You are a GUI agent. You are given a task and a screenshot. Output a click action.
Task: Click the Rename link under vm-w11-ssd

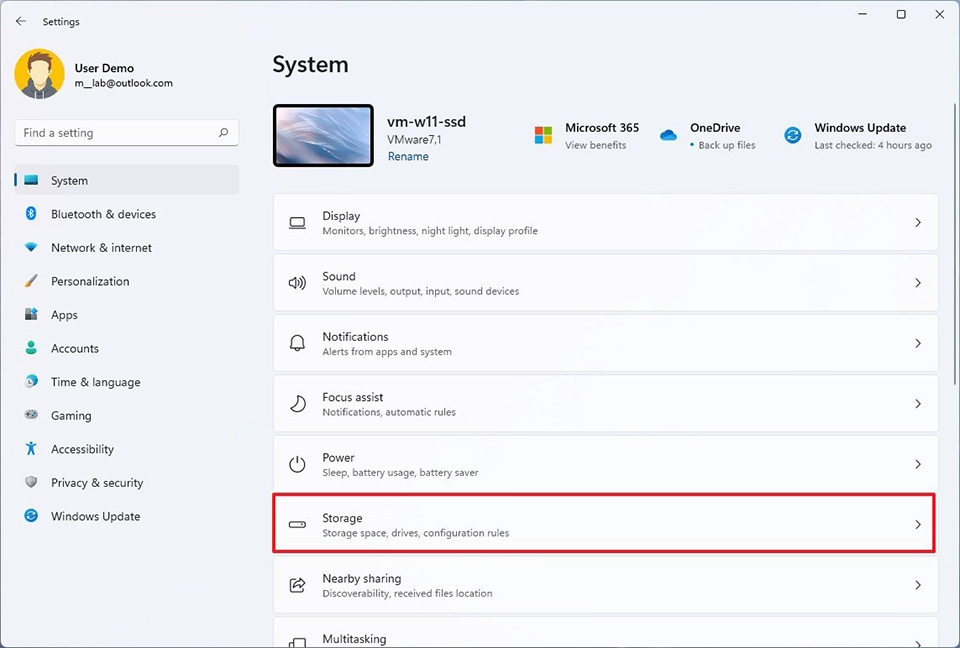click(x=408, y=156)
